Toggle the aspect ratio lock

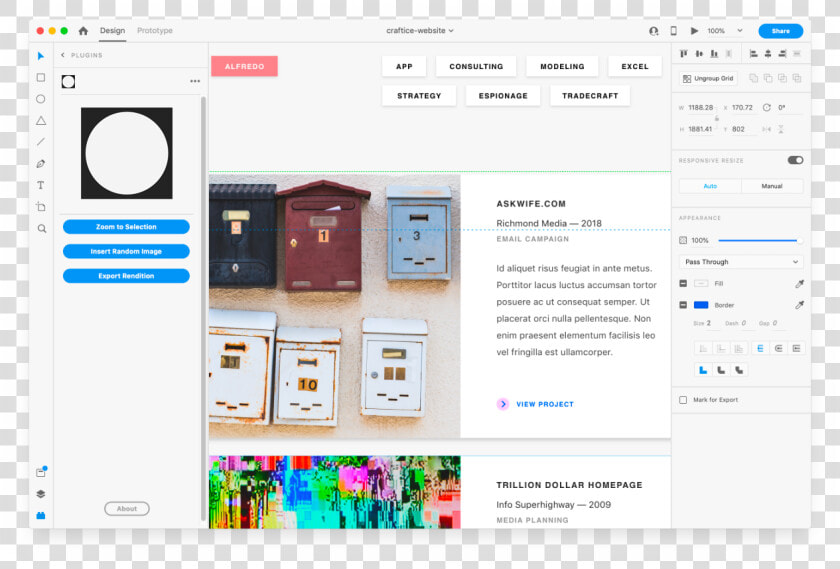pyautogui.click(x=717, y=118)
